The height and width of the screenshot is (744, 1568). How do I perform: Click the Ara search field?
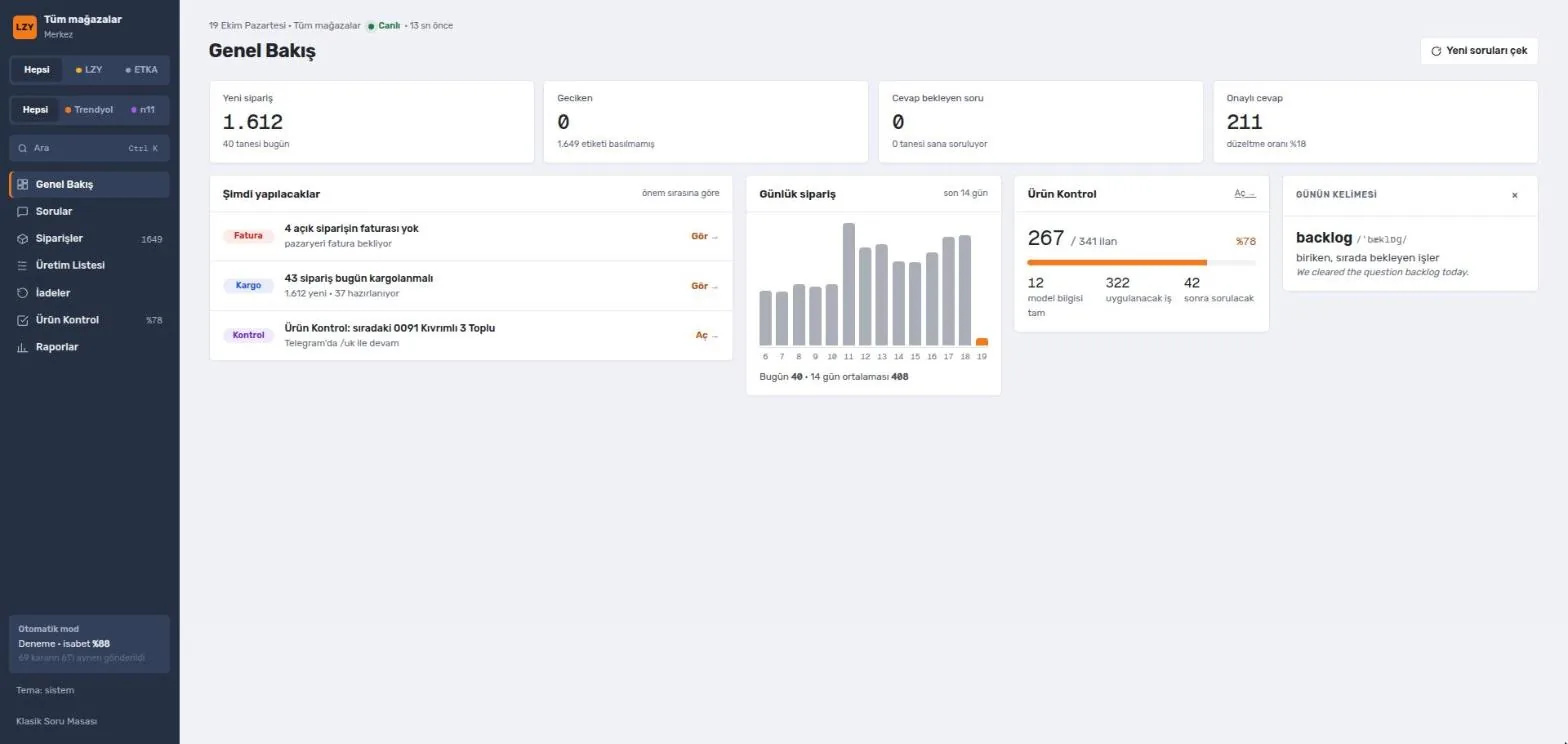(90, 148)
